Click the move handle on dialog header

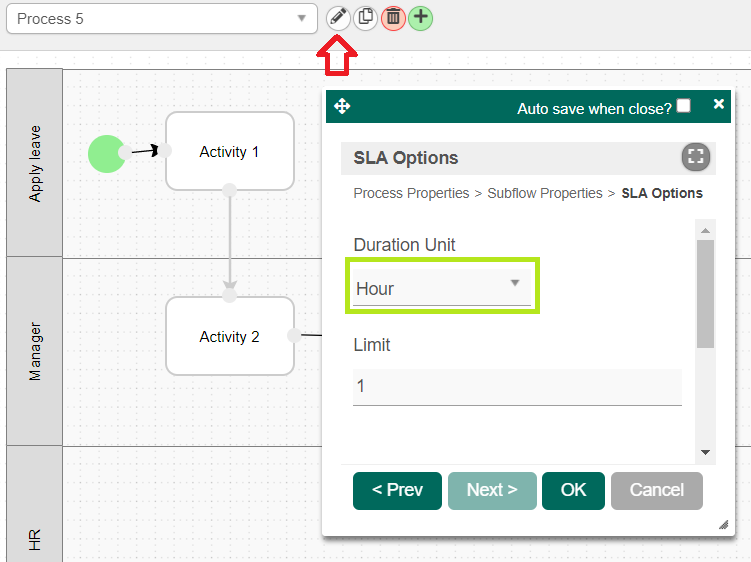click(341, 106)
